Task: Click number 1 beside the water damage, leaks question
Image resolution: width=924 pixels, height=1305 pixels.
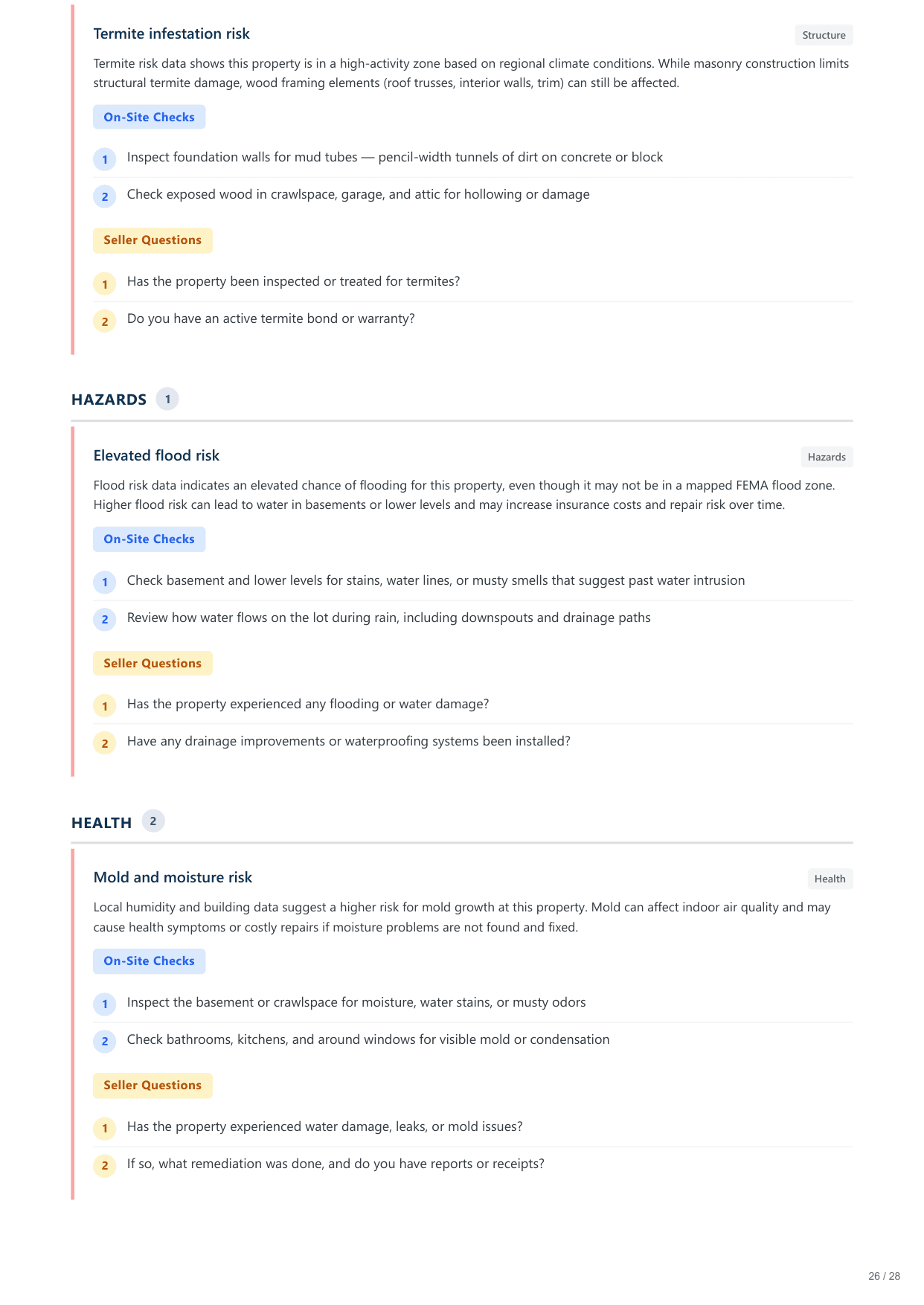Action: click(105, 1128)
